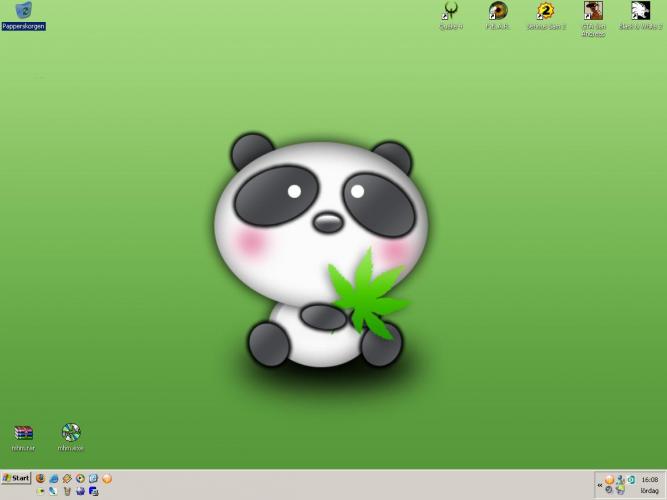
Task: Click the dark round checkmark tray icon
Action: [609, 489]
